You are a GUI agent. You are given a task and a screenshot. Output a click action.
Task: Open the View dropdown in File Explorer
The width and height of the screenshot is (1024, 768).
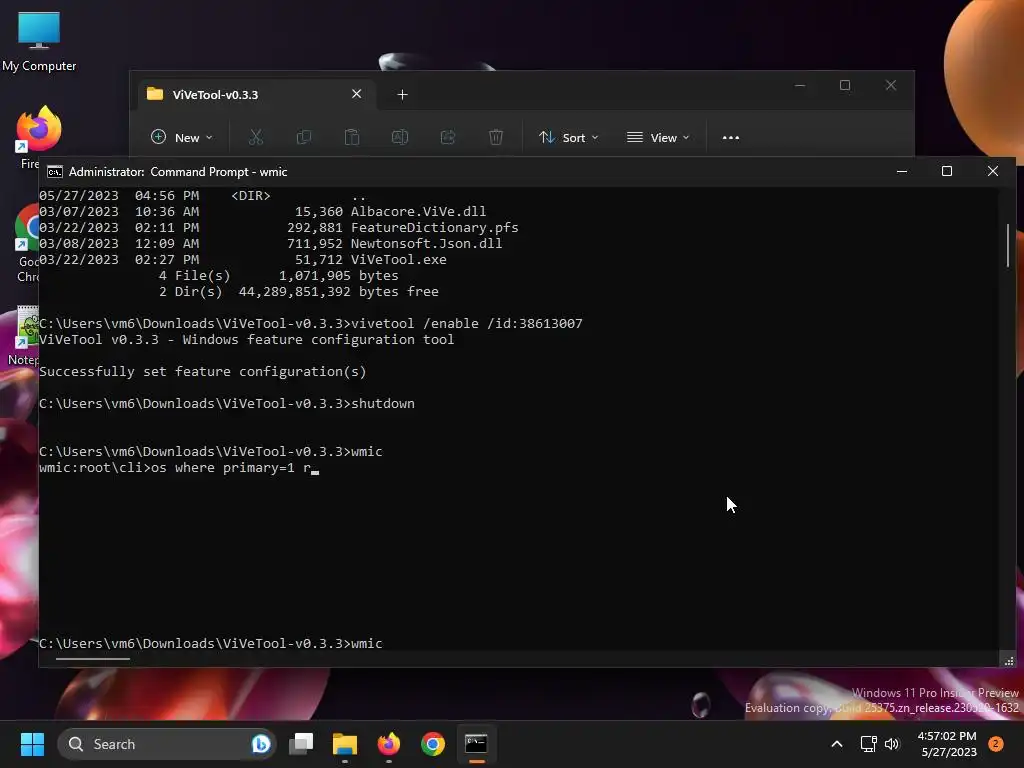coord(658,137)
